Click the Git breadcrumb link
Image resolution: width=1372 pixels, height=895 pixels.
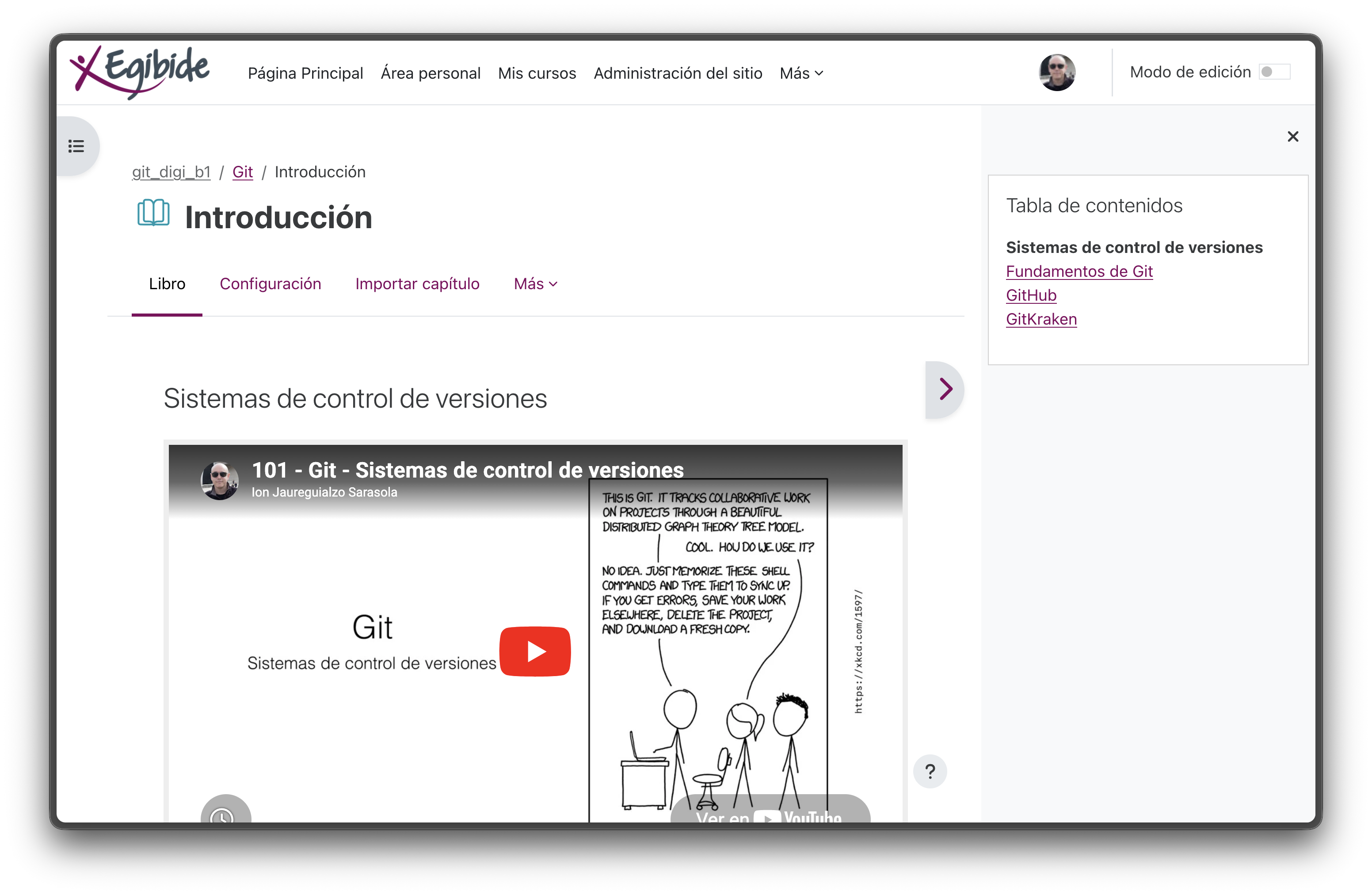pyautogui.click(x=243, y=172)
